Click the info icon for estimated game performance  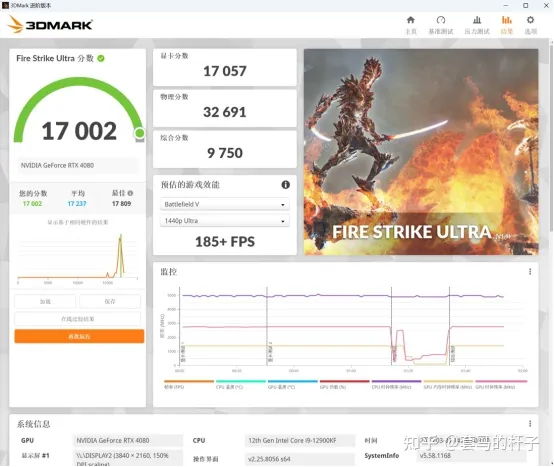(285, 184)
